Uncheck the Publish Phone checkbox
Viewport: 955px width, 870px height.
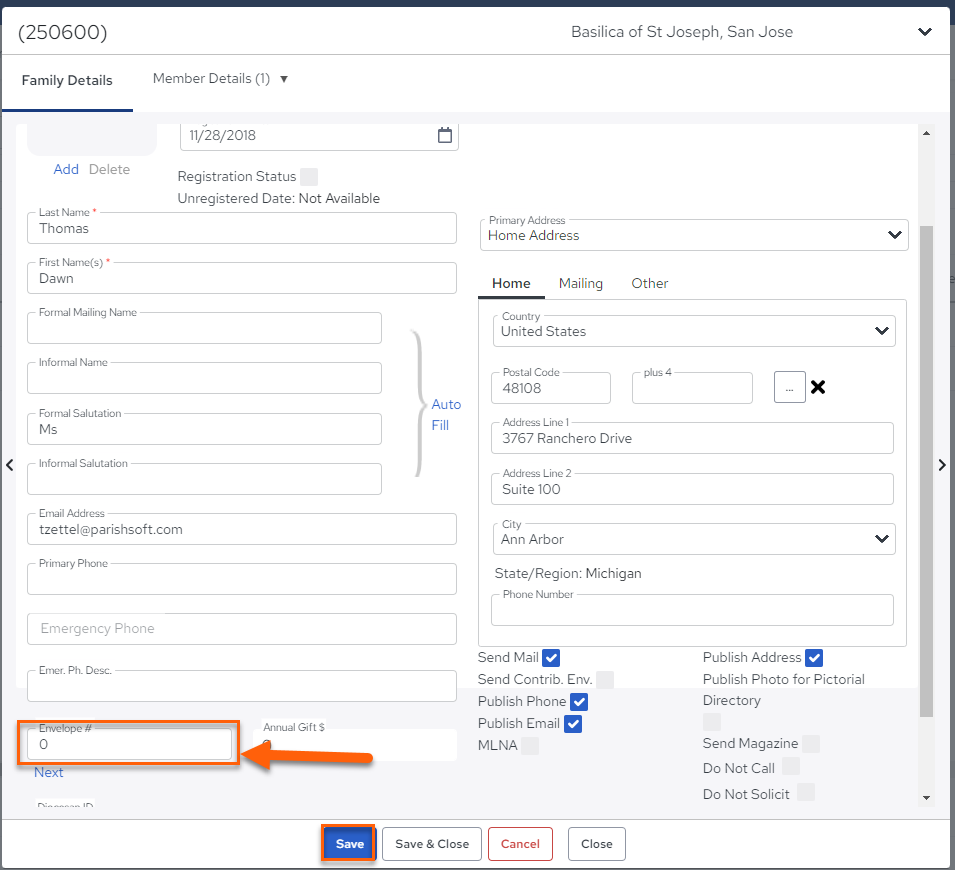coord(579,702)
